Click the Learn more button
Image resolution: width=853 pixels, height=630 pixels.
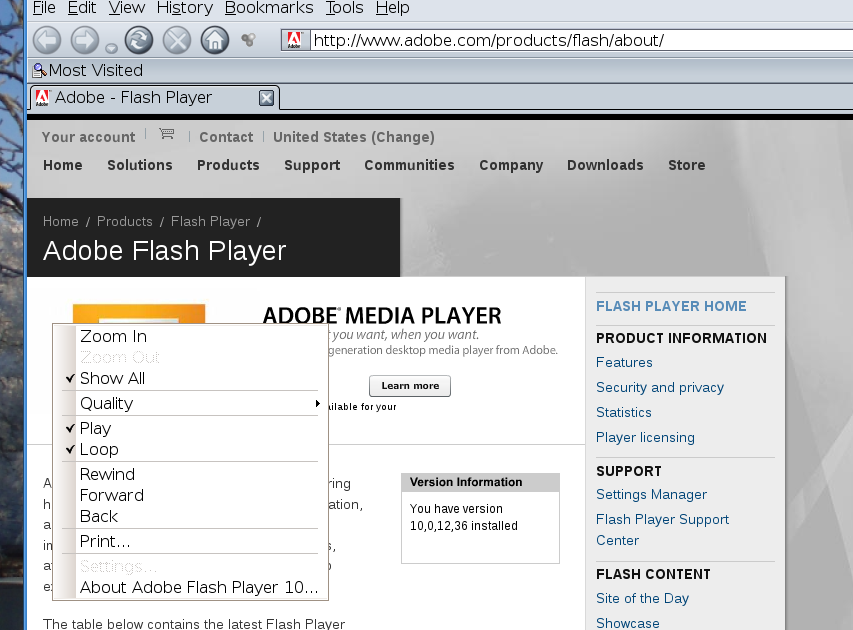click(410, 386)
